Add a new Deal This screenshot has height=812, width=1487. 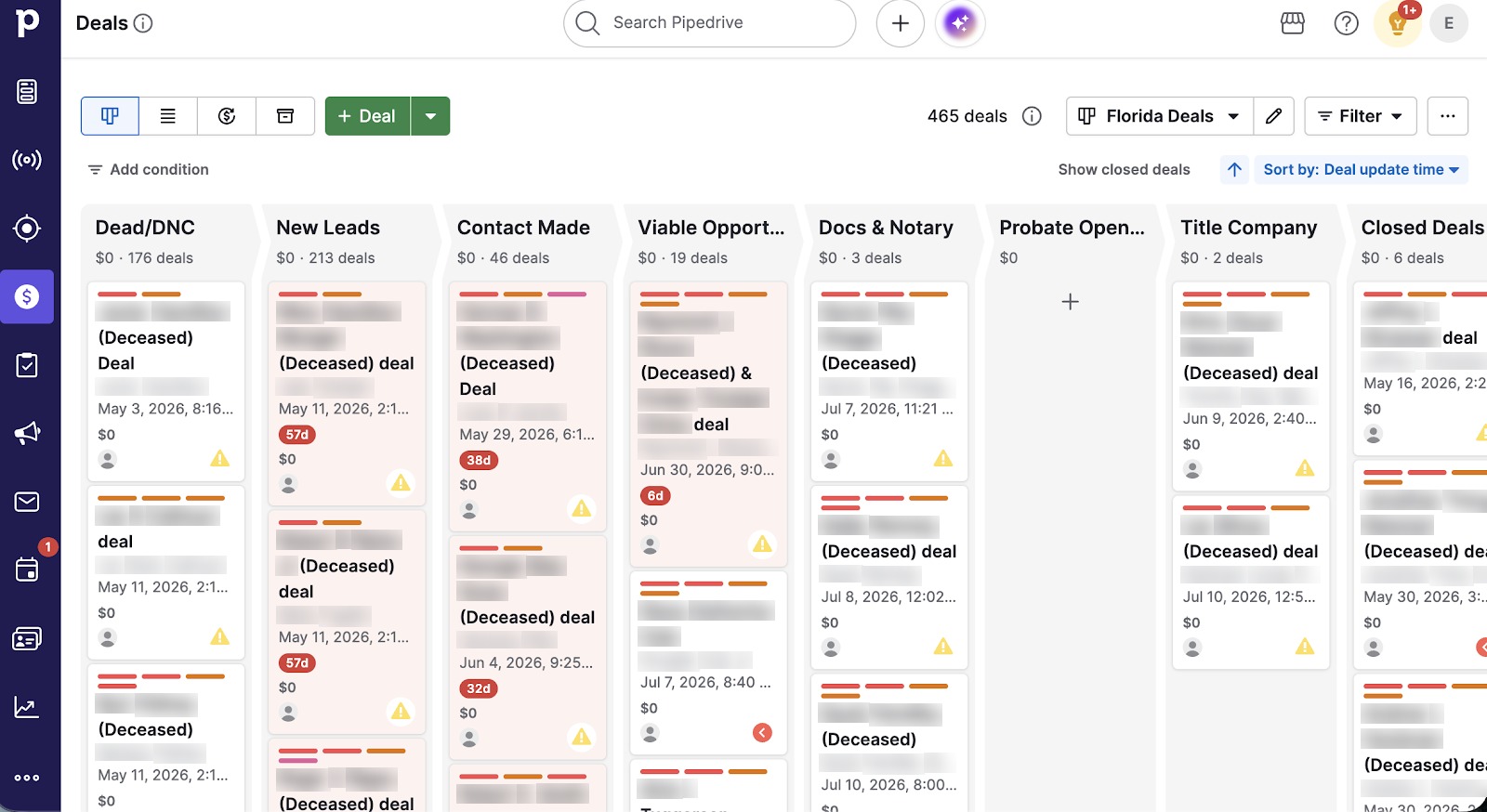tap(367, 116)
